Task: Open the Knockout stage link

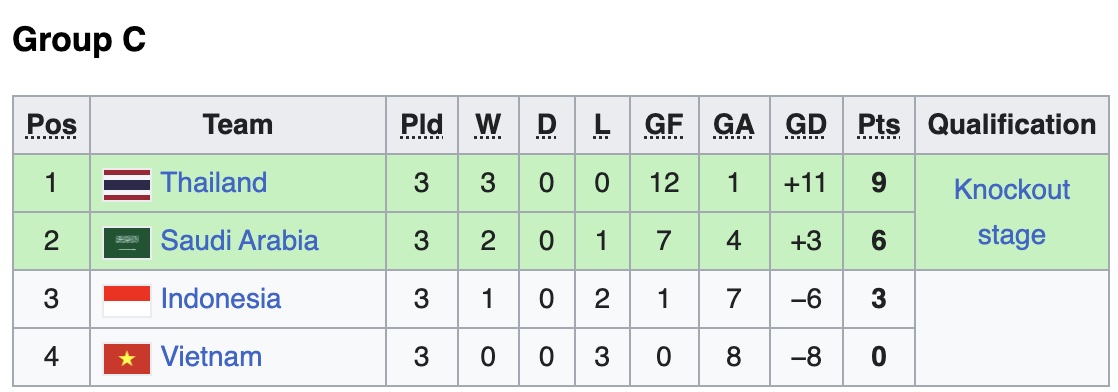Action: click(1012, 212)
